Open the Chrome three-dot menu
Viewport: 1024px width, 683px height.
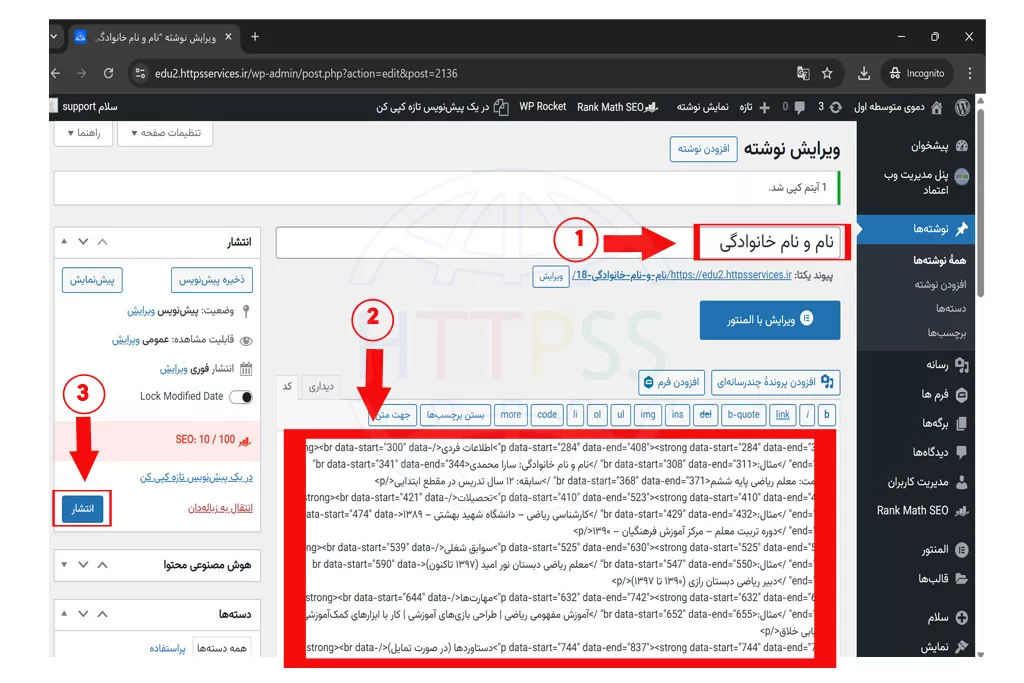pyautogui.click(x=969, y=73)
